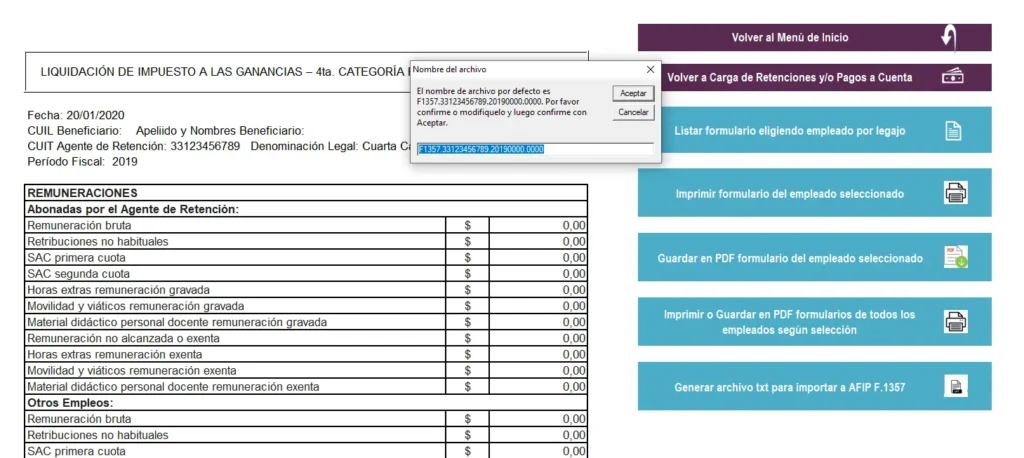The image size is (1024, 458).
Task: Cancel the filename dialog
Action: (x=633, y=112)
